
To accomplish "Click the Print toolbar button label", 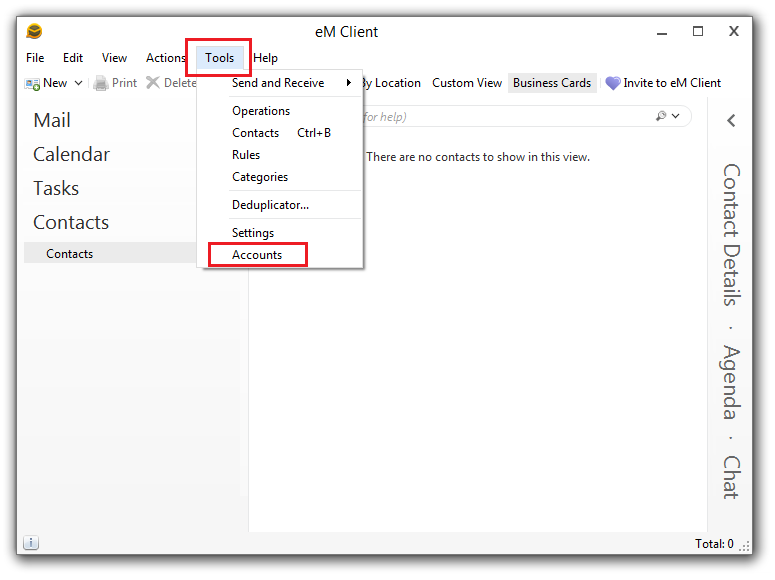I will (124, 83).
